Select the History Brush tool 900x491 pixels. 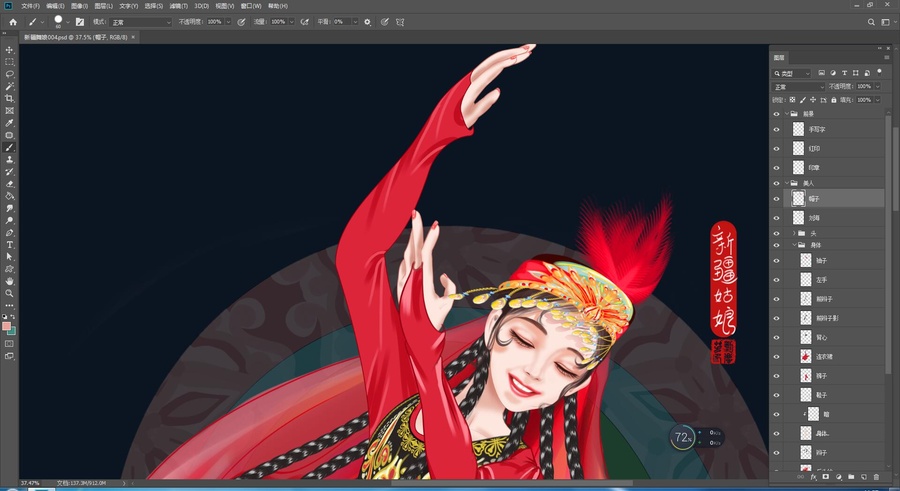pos(9,172)
